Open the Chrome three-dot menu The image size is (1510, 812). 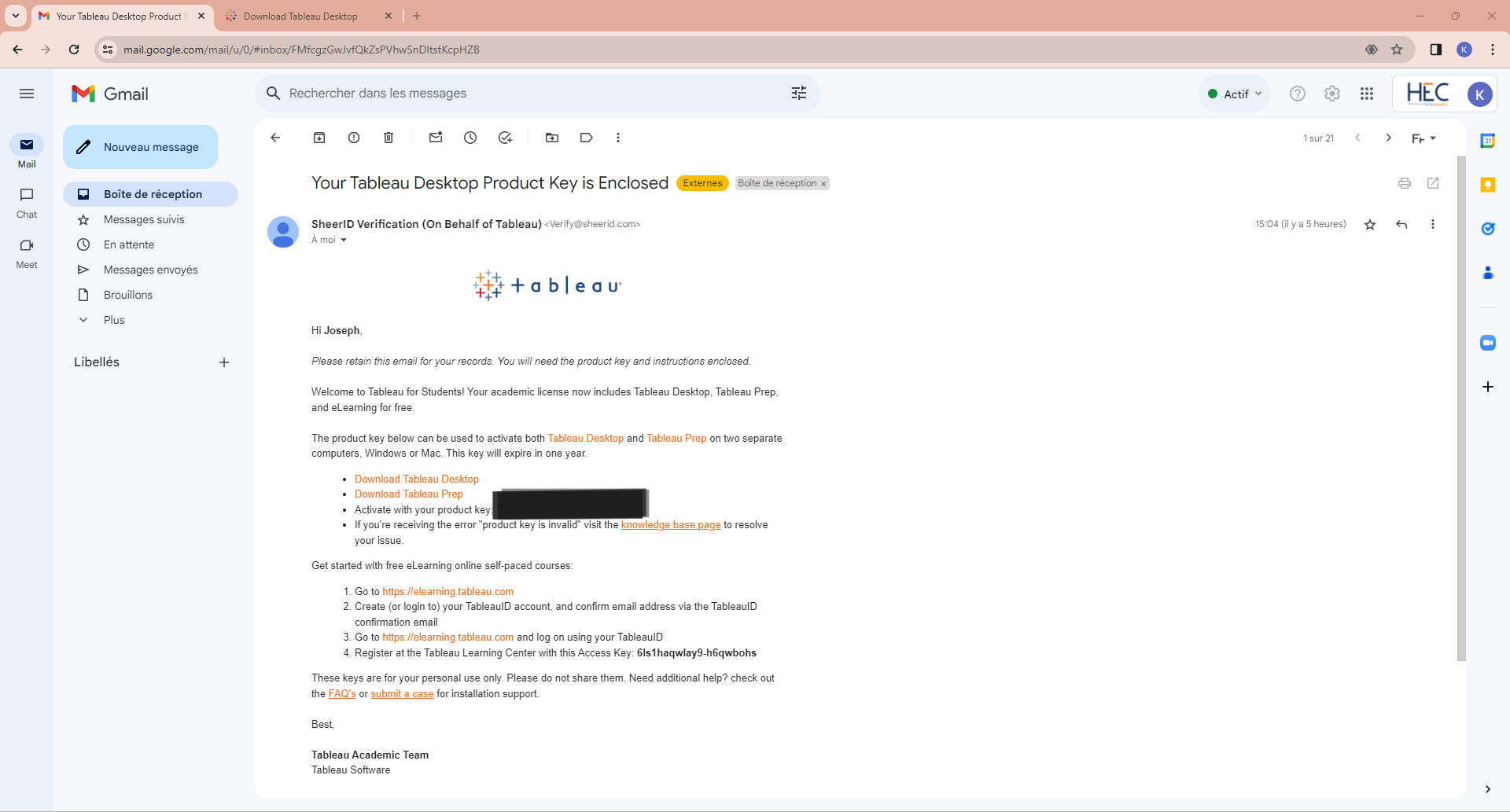coord(1493,50)
